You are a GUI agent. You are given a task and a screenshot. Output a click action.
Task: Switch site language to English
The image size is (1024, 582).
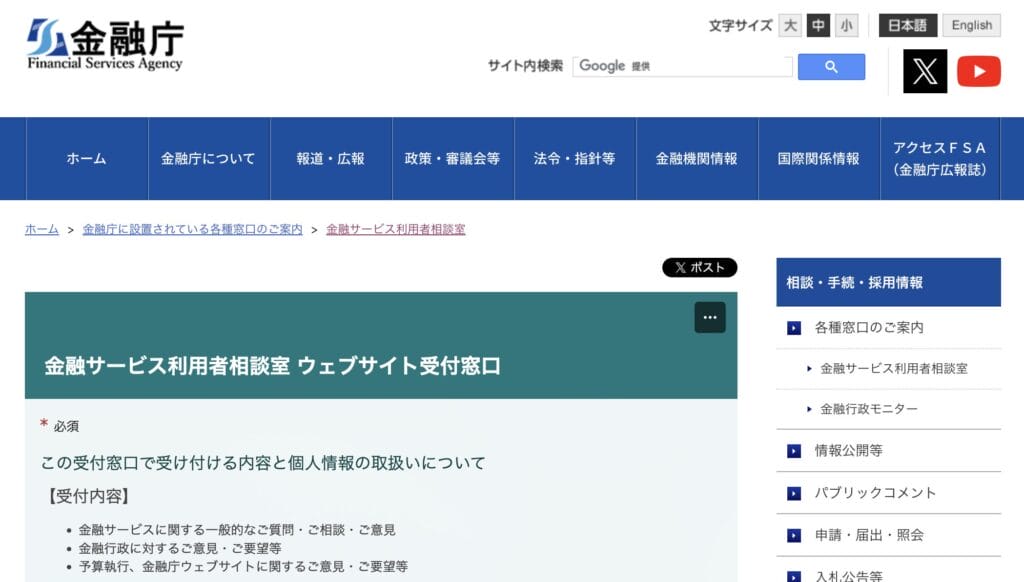971,26
